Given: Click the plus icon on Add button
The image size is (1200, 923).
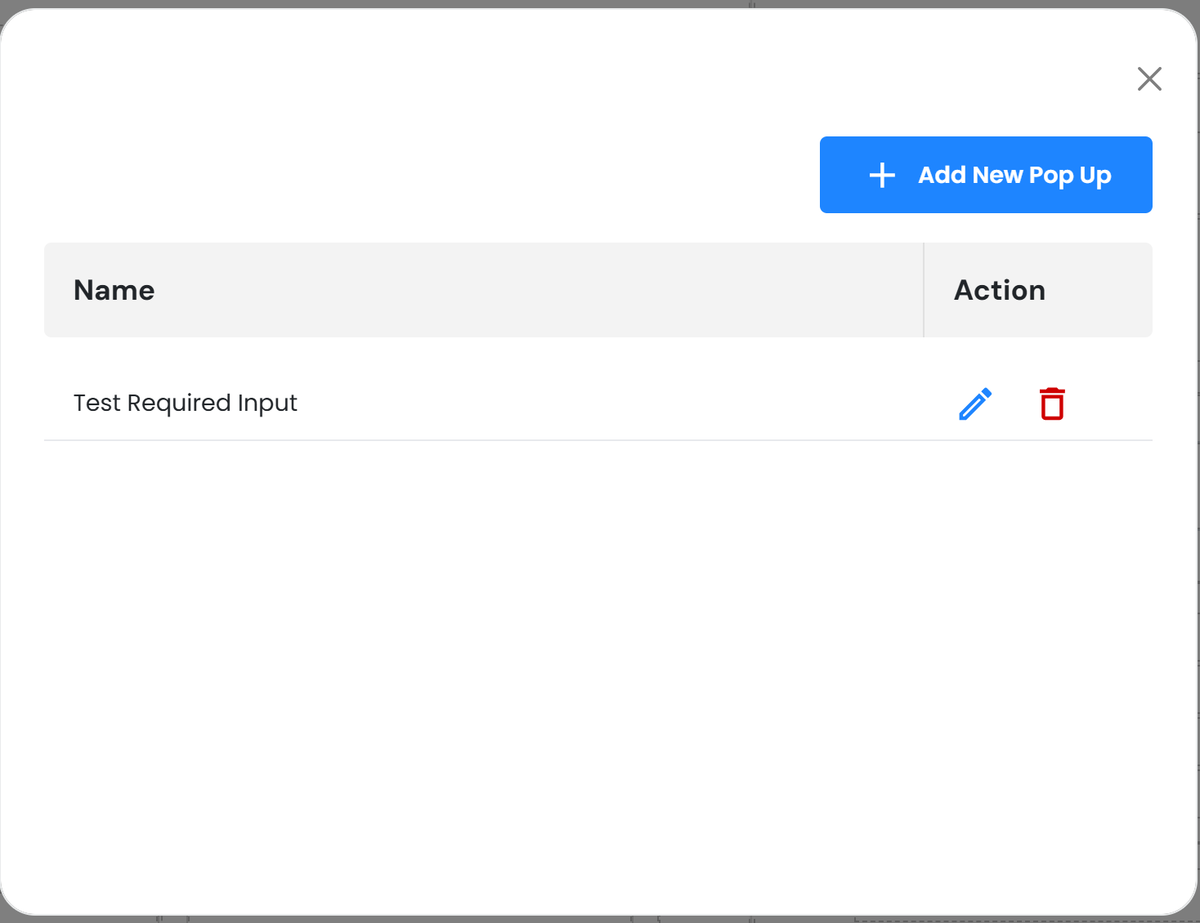Looking at the screenshot, I should pyautogui.click(x=882, y=176).
